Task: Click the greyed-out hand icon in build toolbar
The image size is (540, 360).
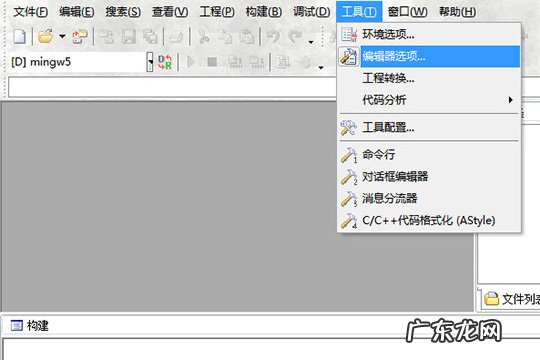Action: coord(305,62)
